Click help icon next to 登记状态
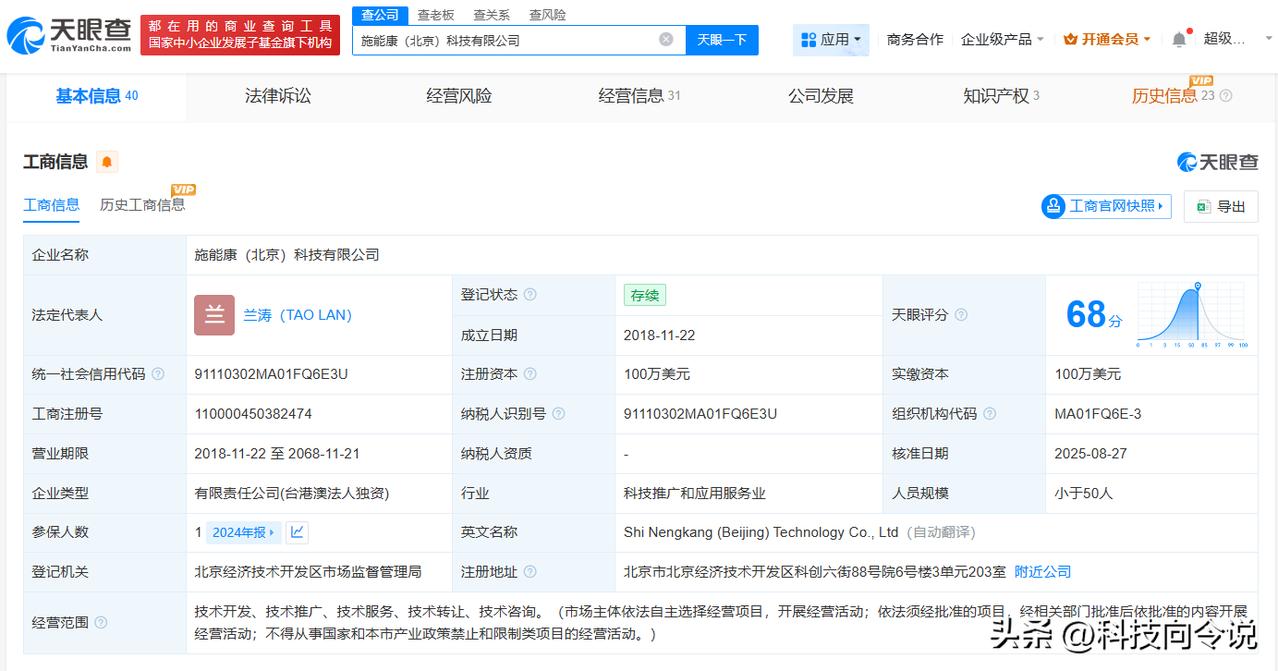This screenshot has height=671, width=1278. tap(530, 295)
